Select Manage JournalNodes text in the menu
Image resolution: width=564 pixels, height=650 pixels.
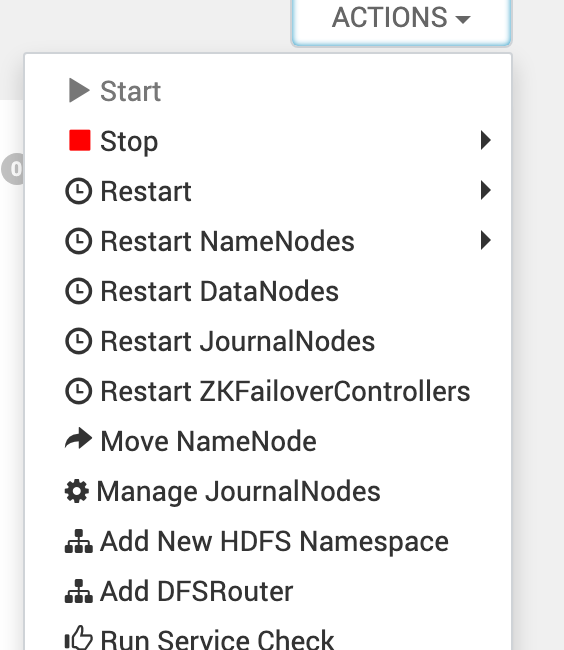click(x=238, y=492)
